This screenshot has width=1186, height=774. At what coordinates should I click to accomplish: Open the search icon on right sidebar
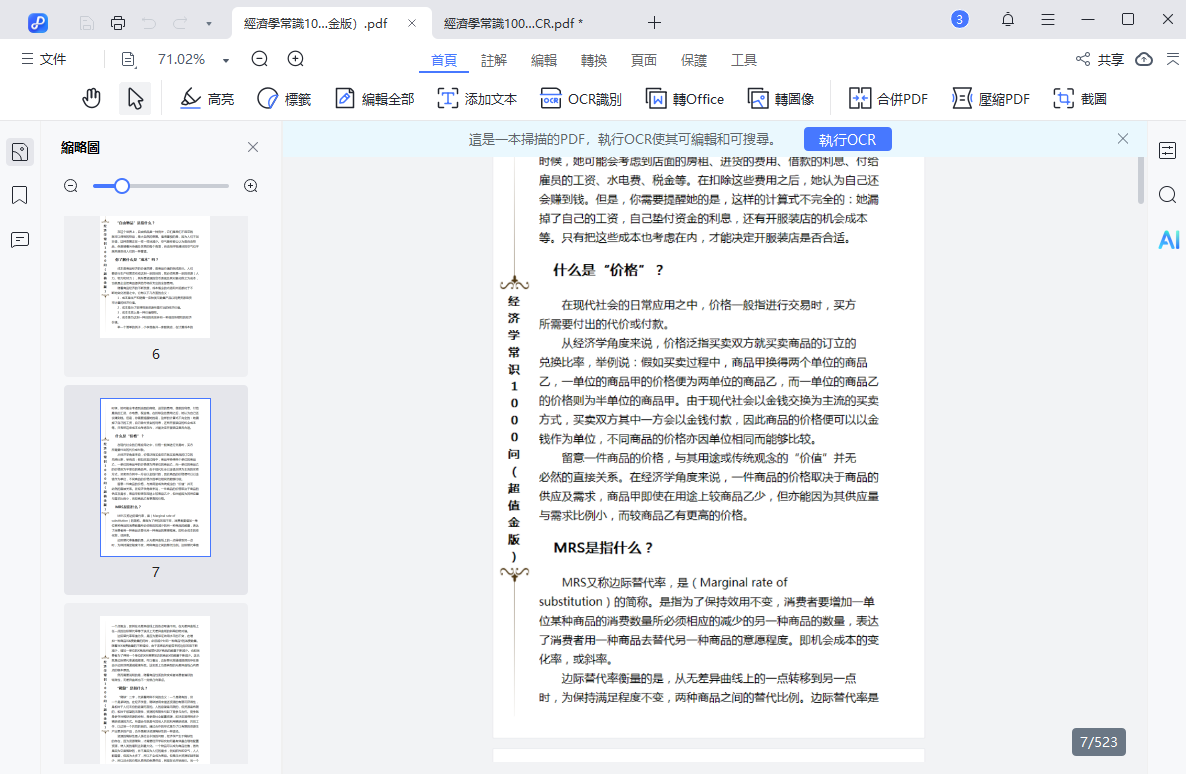click(1167, 195)
